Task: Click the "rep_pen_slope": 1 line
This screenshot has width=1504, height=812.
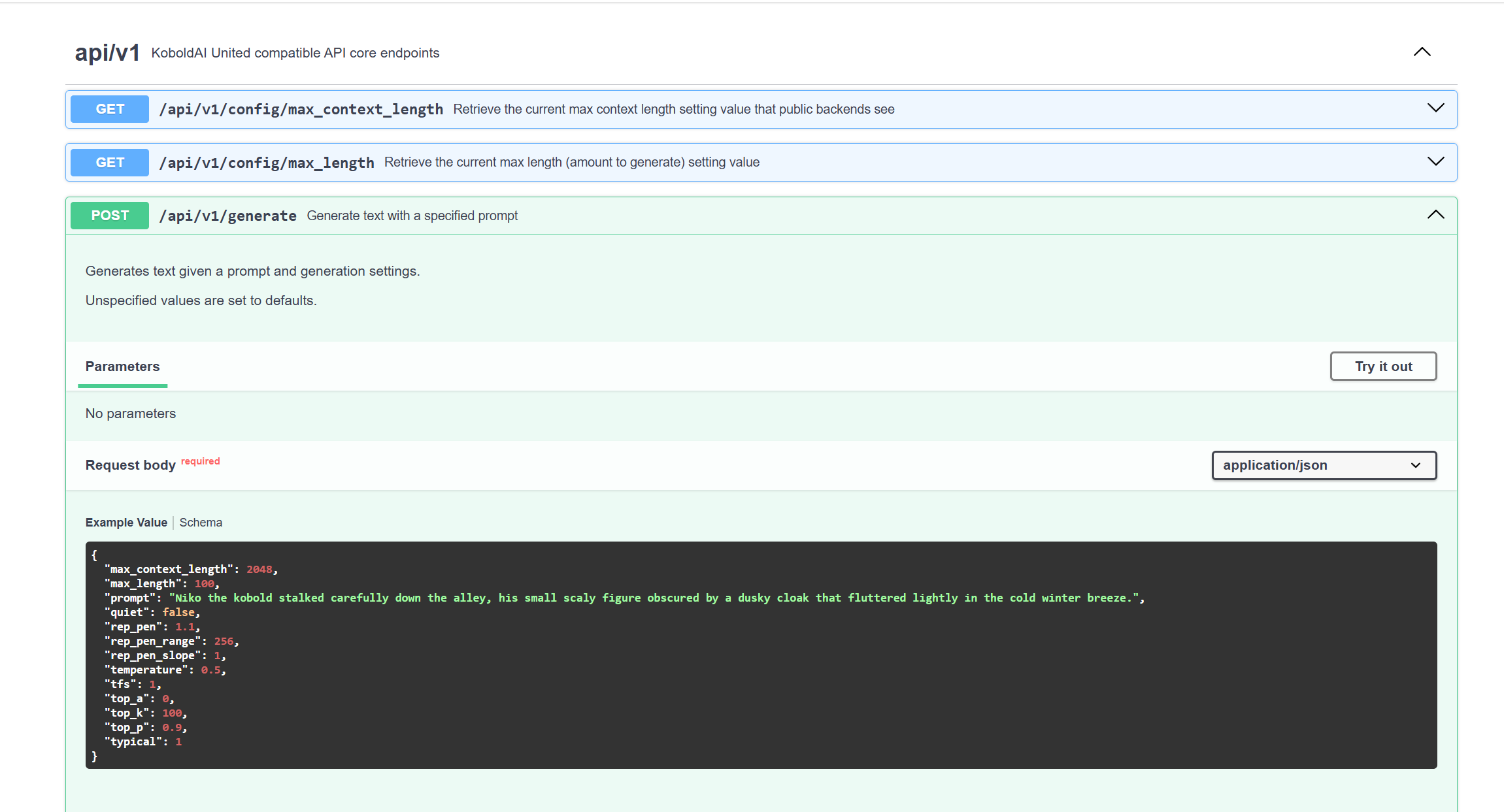Action: tap(165, 656)
